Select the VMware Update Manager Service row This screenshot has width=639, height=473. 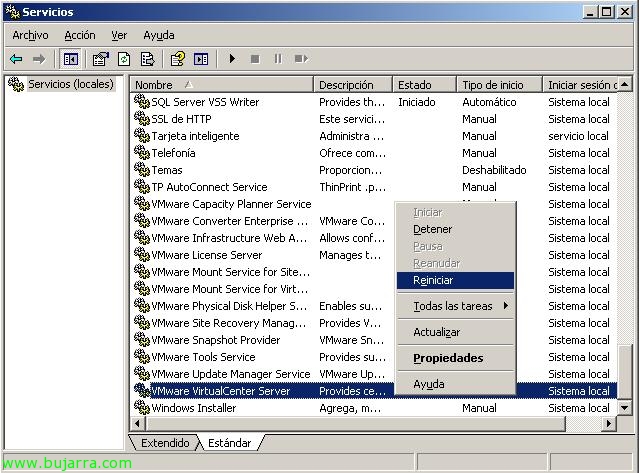tap(374, 374)
